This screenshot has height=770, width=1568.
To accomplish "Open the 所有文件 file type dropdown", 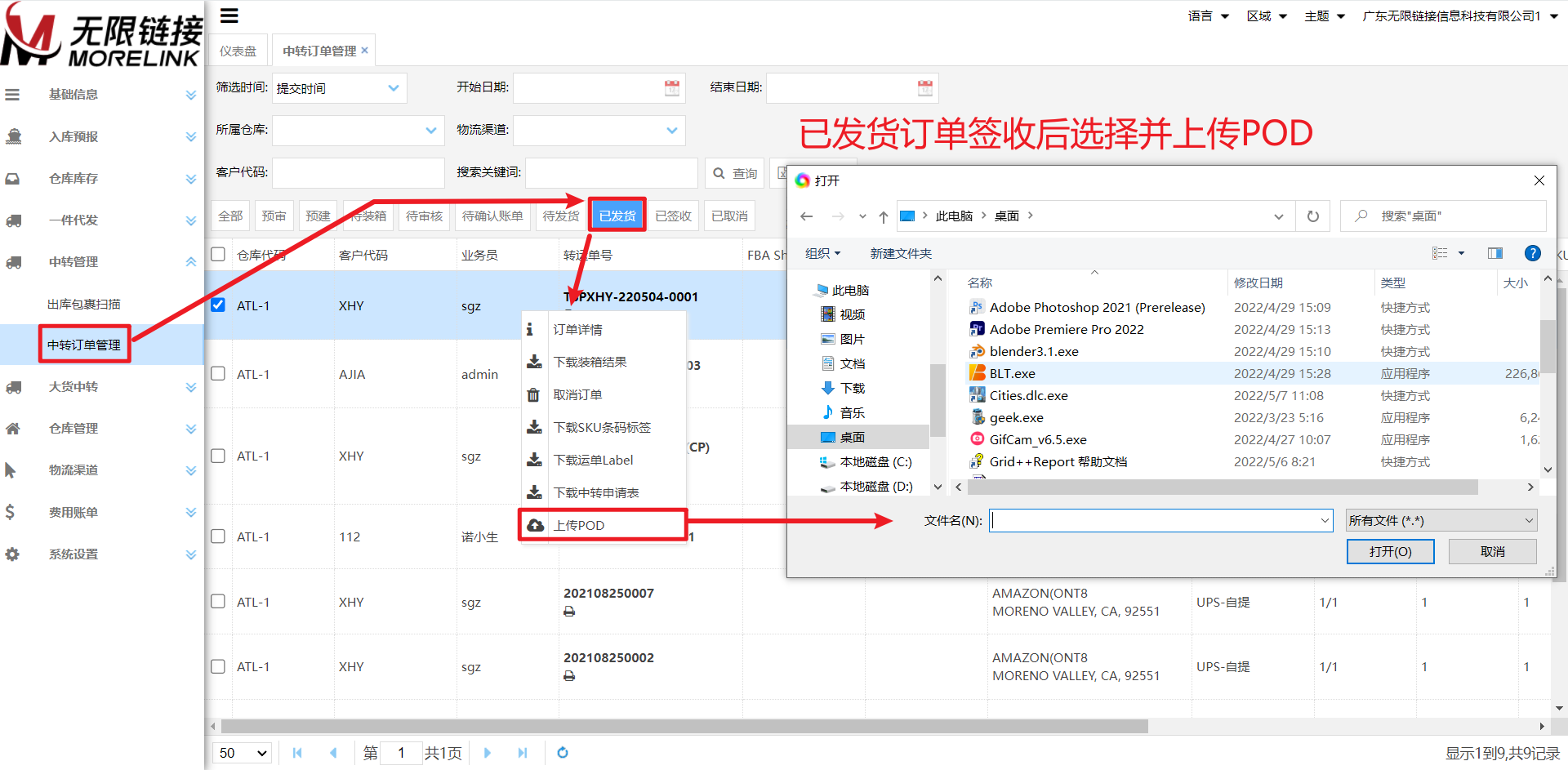I will coord(1441,520).
